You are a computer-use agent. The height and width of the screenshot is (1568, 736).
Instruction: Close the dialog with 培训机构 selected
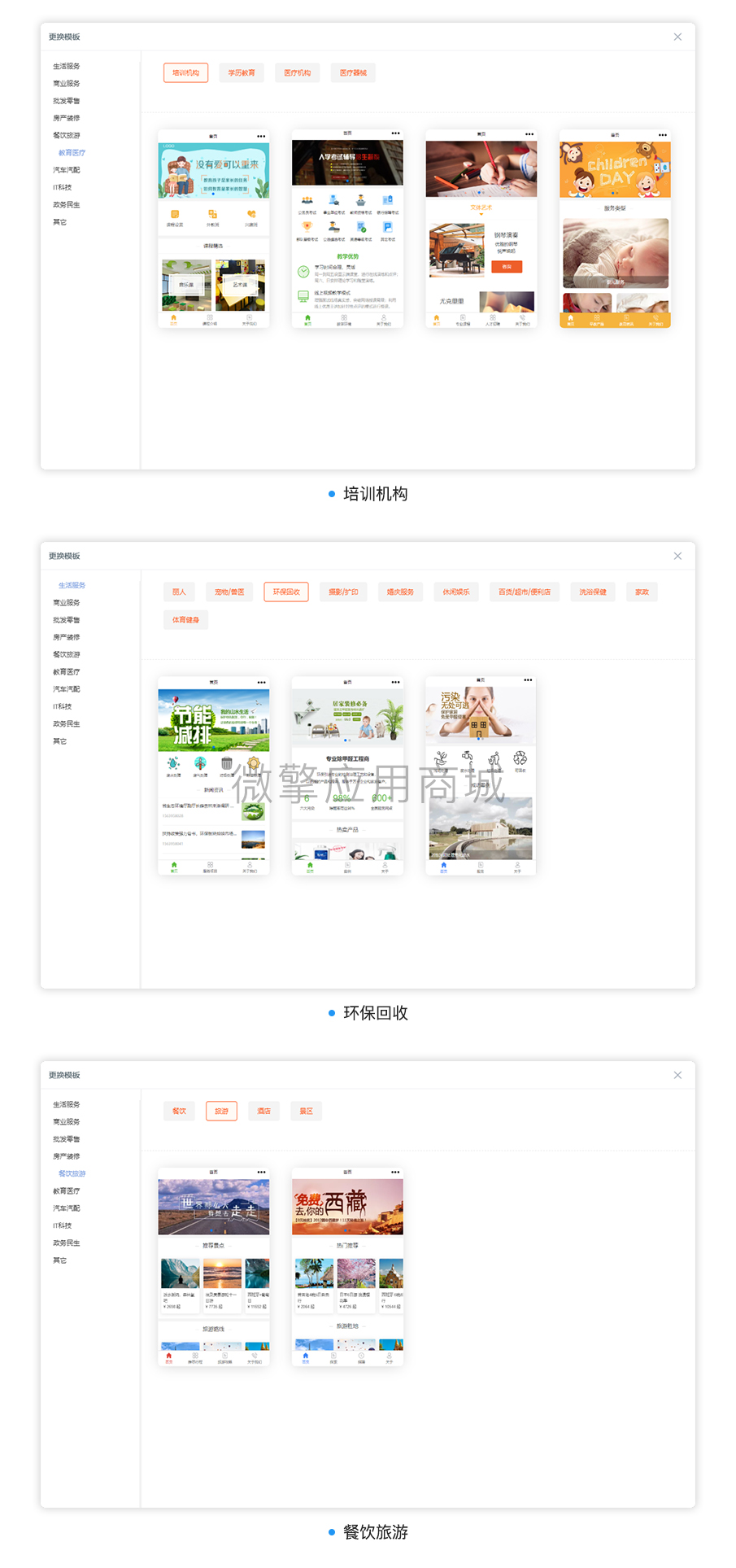pyautogui.click(x=677, y=37)
